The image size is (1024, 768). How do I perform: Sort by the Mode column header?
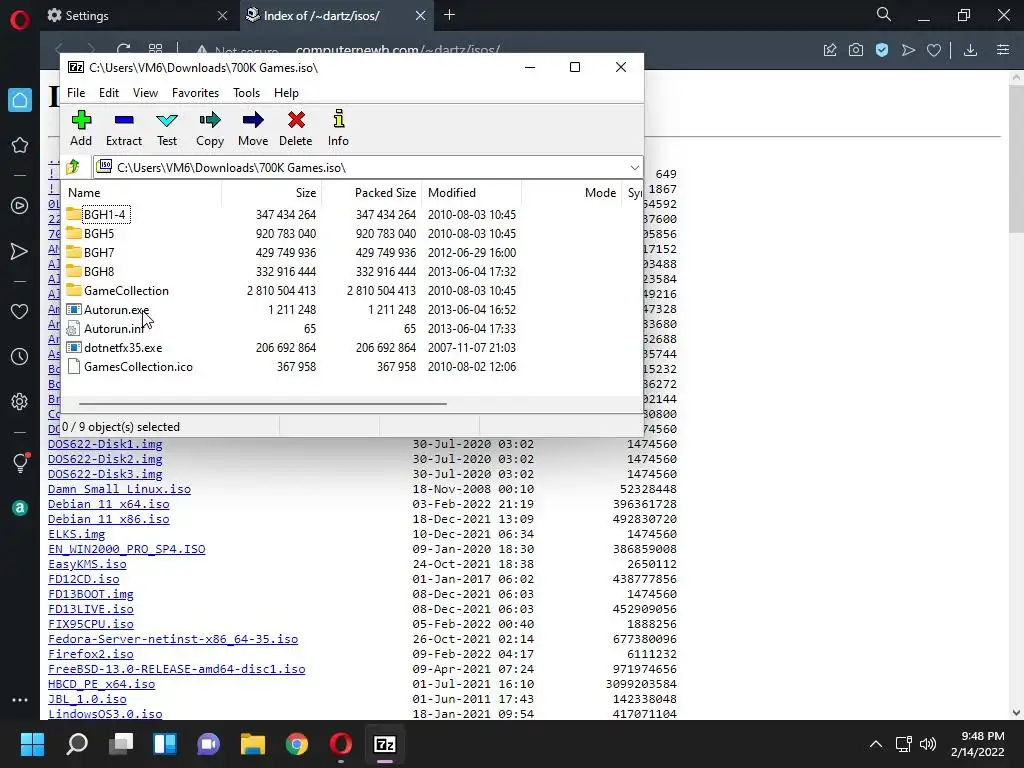point(571,193)
